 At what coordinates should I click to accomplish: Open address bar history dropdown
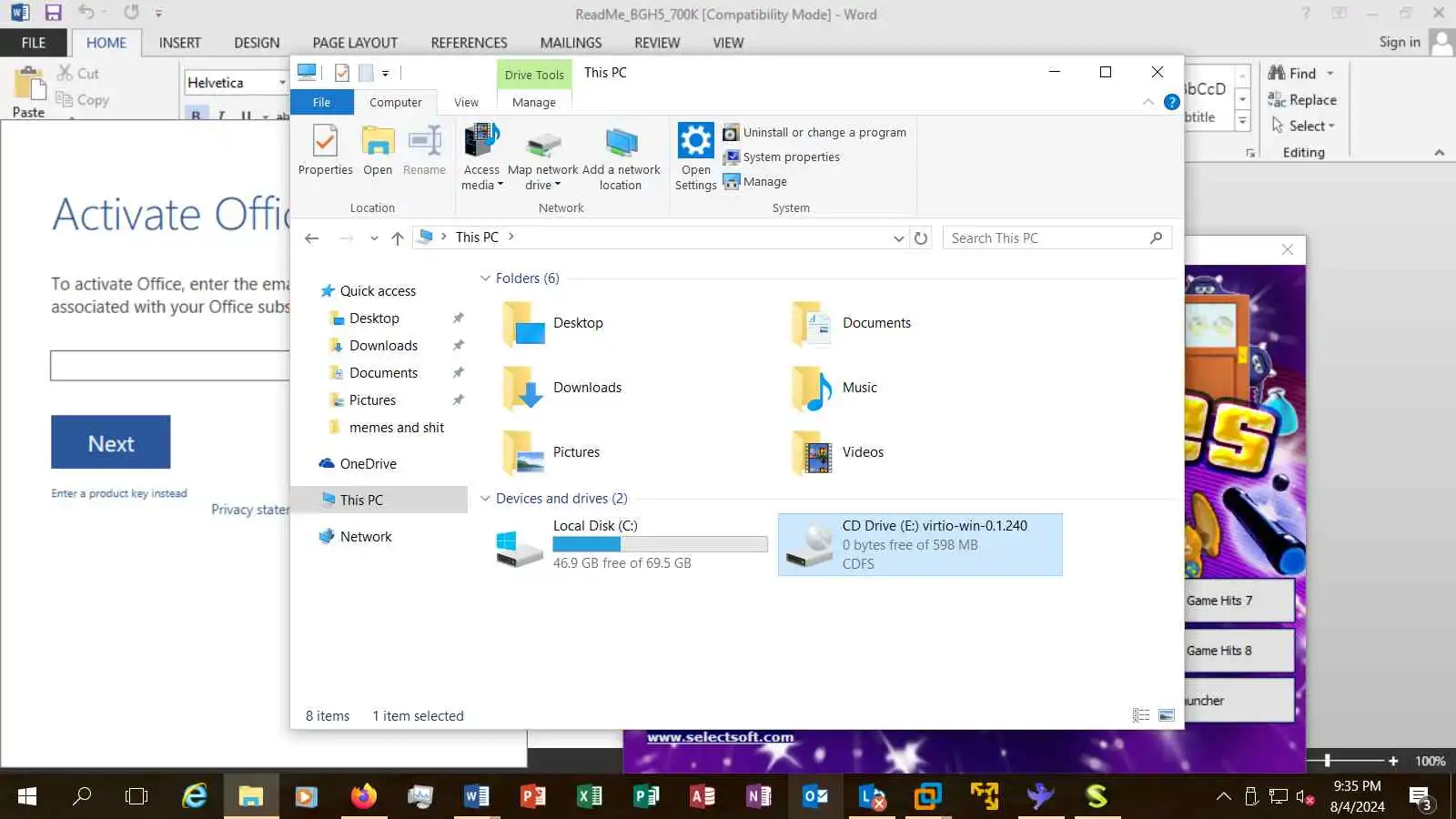point(899,238)
